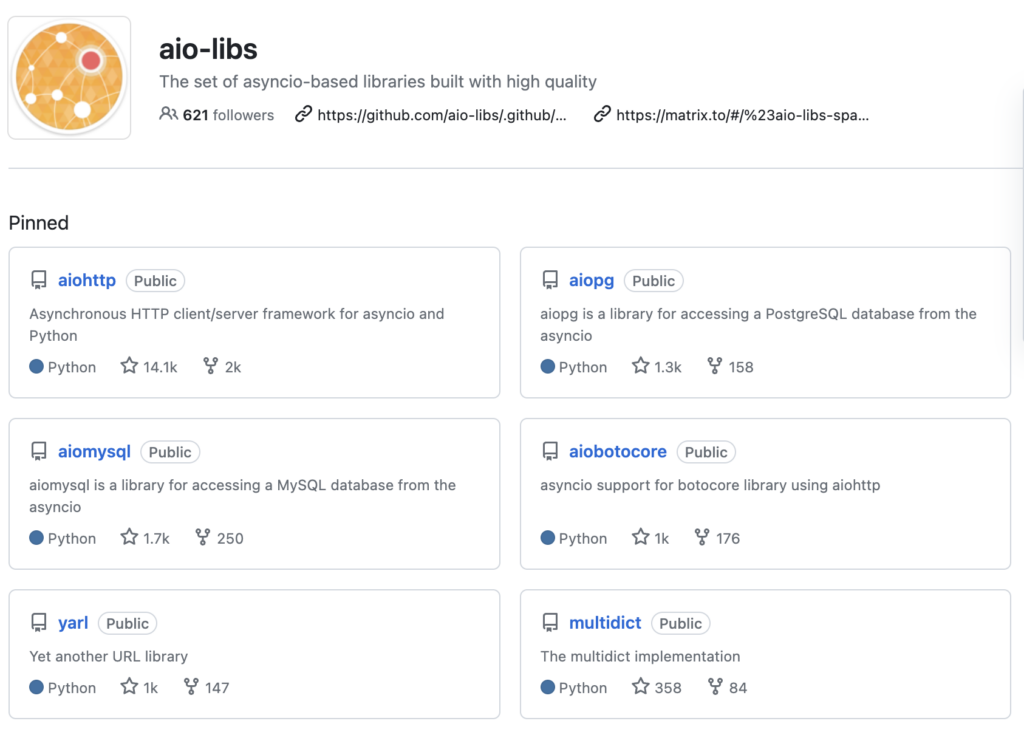Viewport: 1024px width, 752px height.
Task: Click the repository icon beside aiomysql
Action: (x=39, y=451)
